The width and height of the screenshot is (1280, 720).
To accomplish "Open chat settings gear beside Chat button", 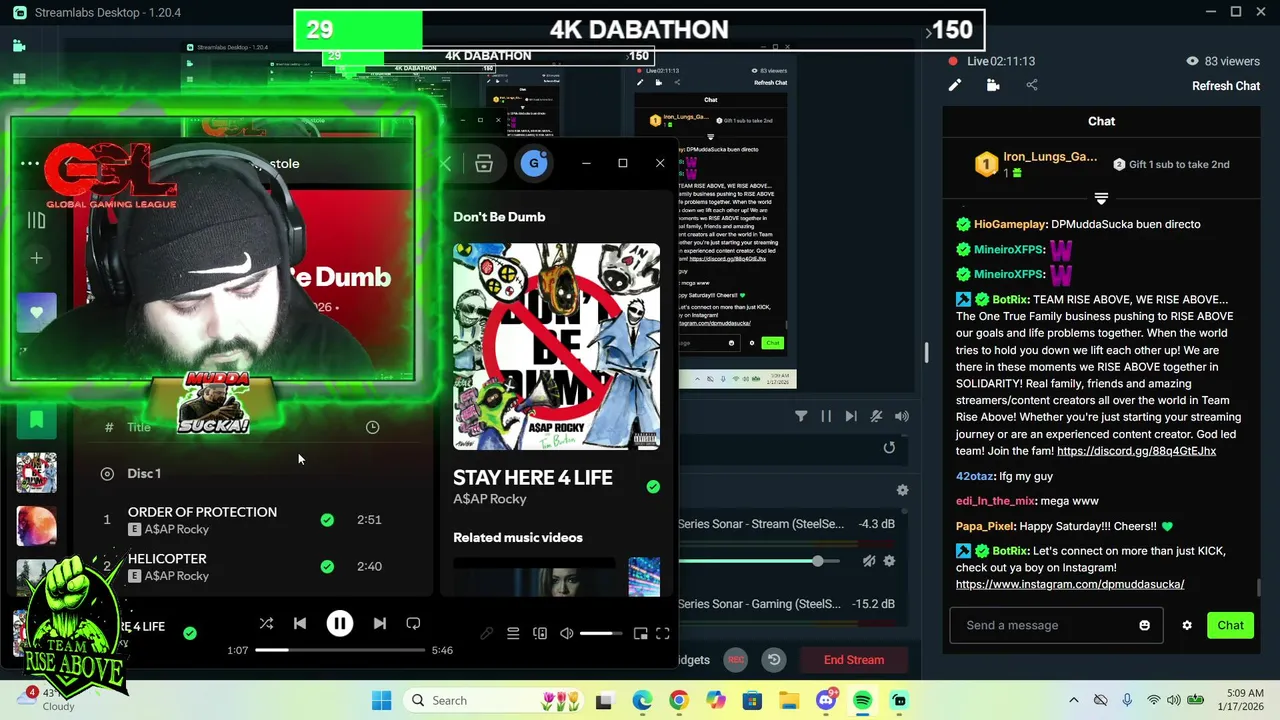I will click(x=1187, y=625).
